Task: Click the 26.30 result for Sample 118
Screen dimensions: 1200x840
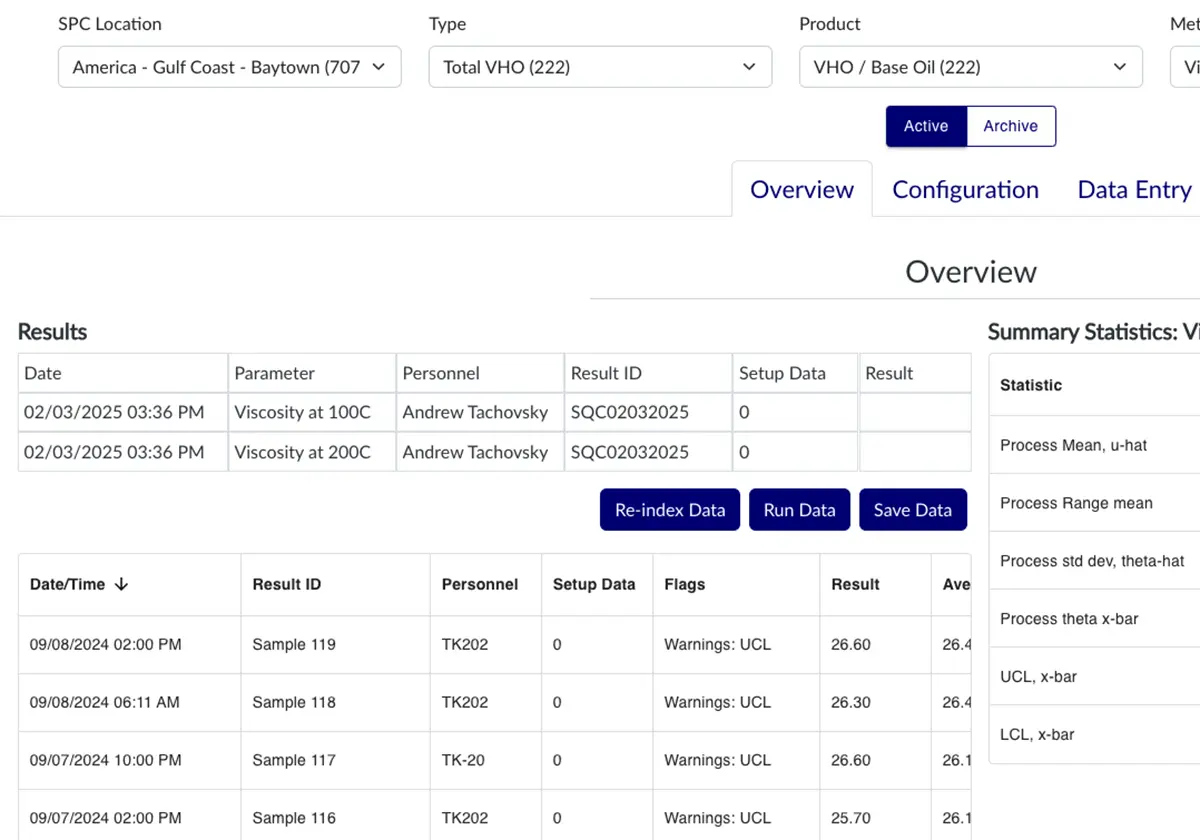Action: (x=851, y=703)
